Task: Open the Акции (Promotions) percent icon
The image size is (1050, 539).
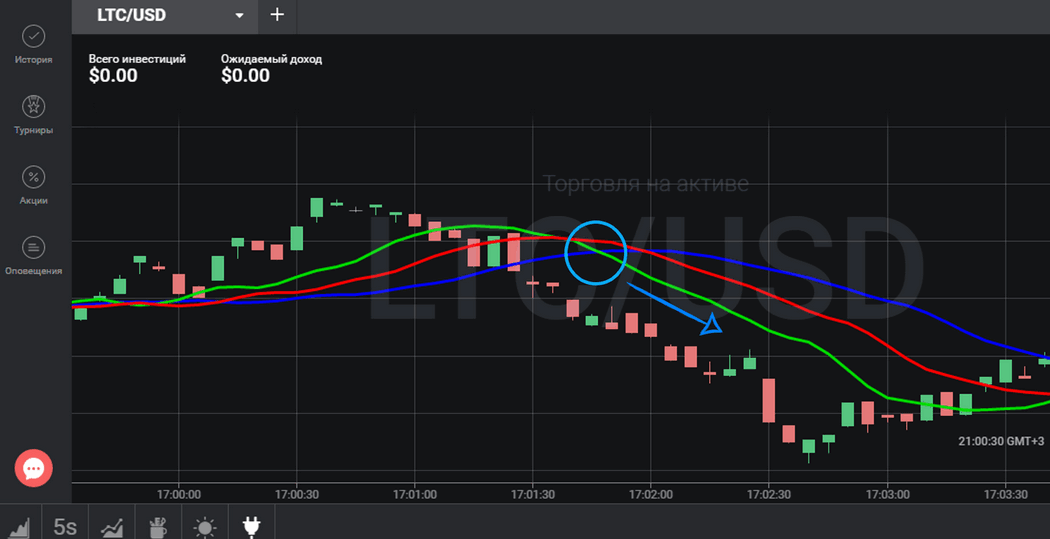Action: pos(33,177)
